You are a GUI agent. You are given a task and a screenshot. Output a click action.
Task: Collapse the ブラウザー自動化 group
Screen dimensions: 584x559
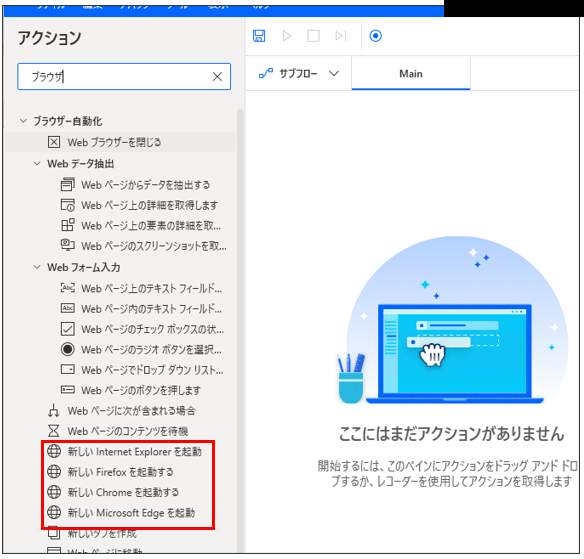tap(23, 121)
